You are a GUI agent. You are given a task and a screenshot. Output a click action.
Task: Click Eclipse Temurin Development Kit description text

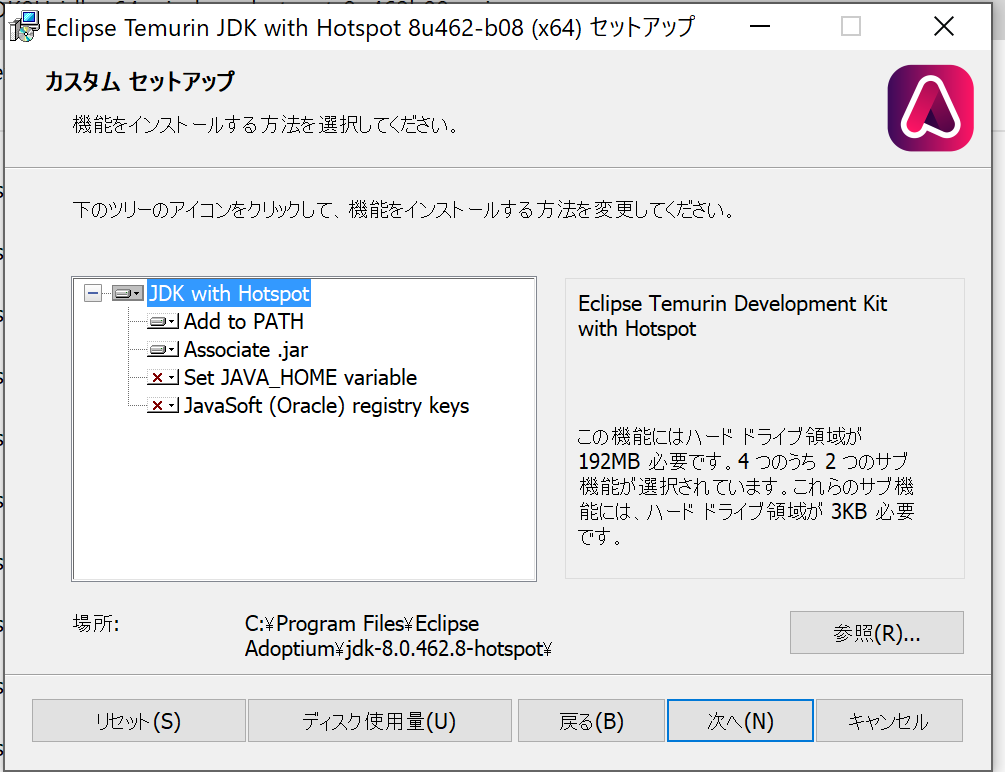coord(732,316)
